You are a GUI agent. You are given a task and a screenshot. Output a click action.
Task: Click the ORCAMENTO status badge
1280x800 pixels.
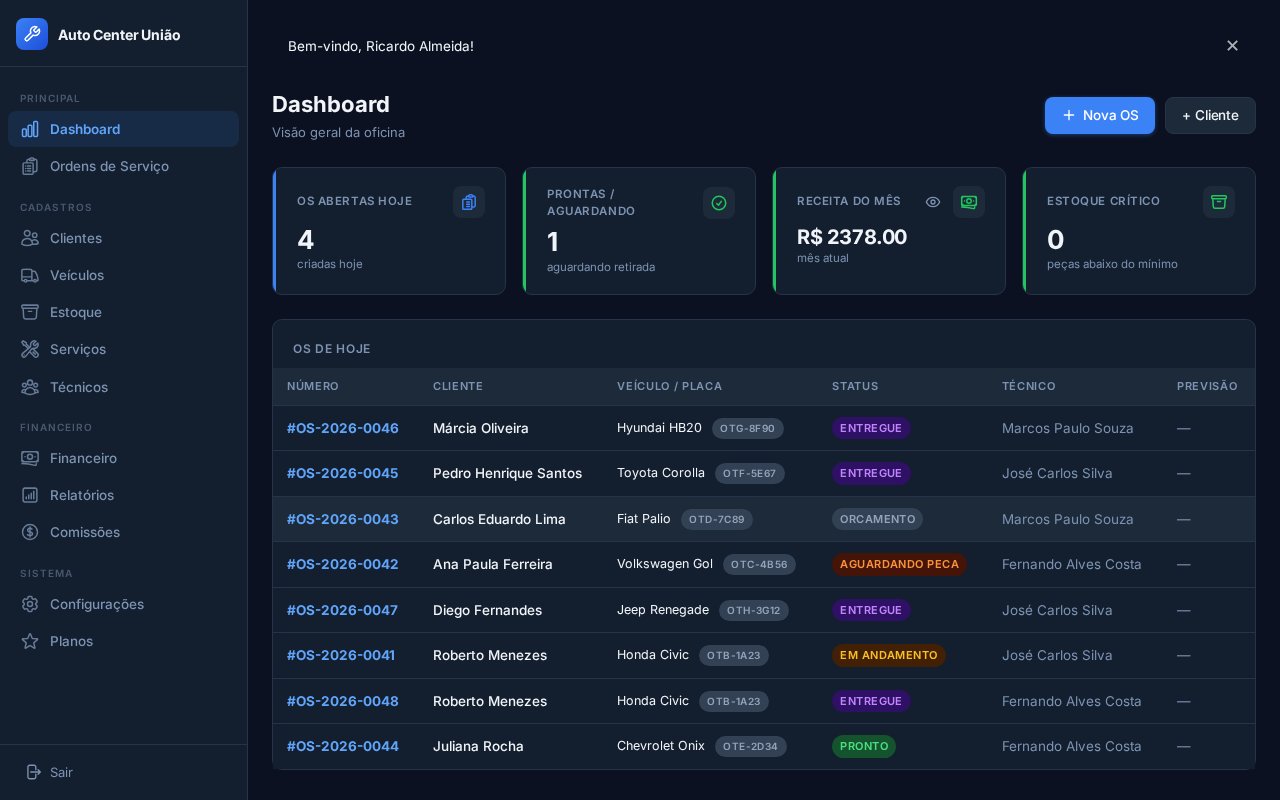point(877,519)
